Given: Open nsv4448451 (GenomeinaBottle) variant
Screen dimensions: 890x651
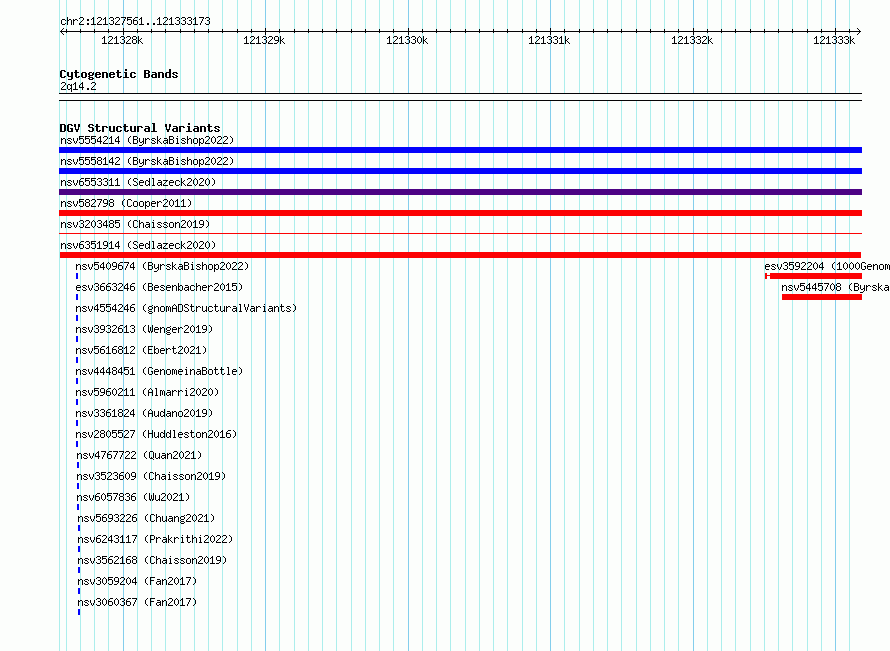Looking at the screenshot, I should click(159, 371).
